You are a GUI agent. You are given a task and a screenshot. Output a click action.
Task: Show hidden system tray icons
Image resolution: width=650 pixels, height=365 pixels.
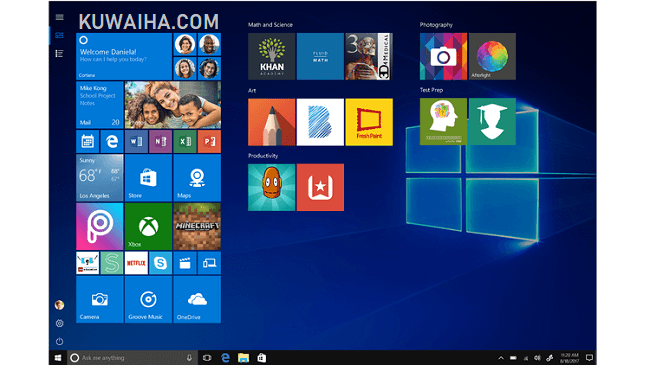[x=501, y=358]
